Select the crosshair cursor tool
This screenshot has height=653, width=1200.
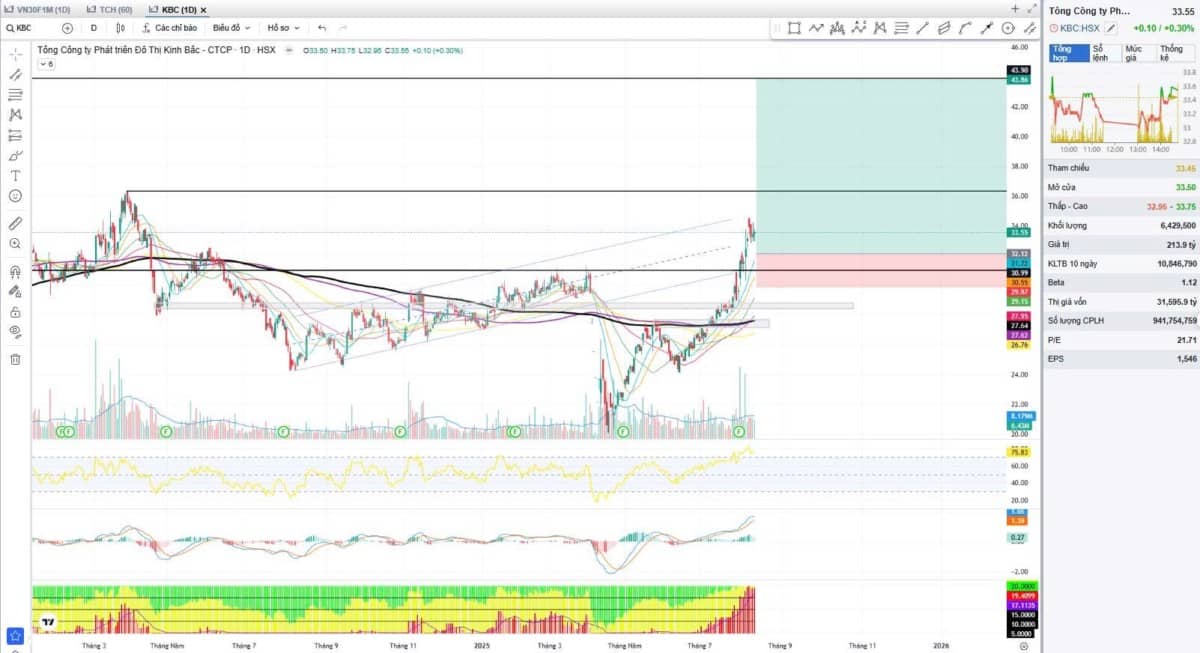tap(15, 54)
